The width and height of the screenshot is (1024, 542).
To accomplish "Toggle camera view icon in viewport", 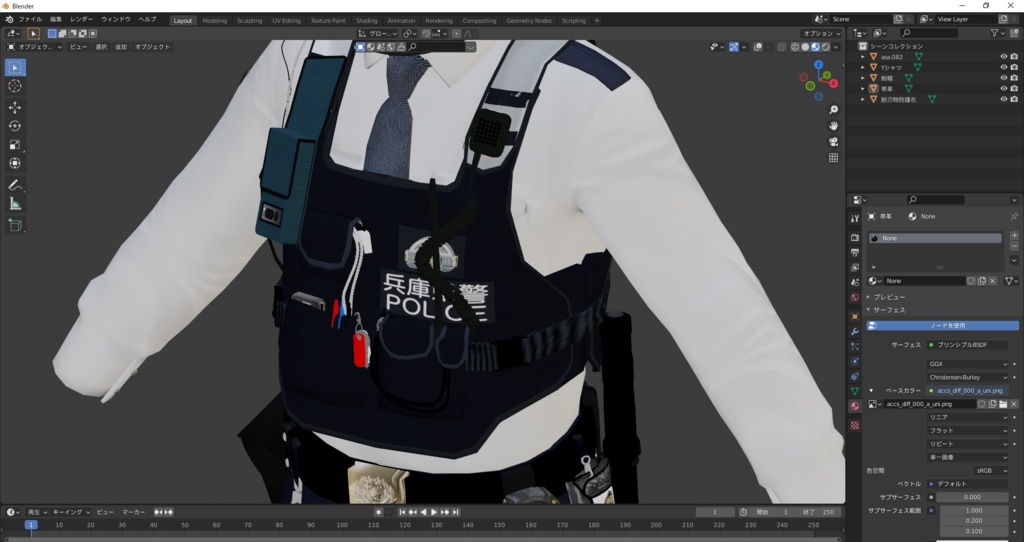I will (x=833, y=142).
